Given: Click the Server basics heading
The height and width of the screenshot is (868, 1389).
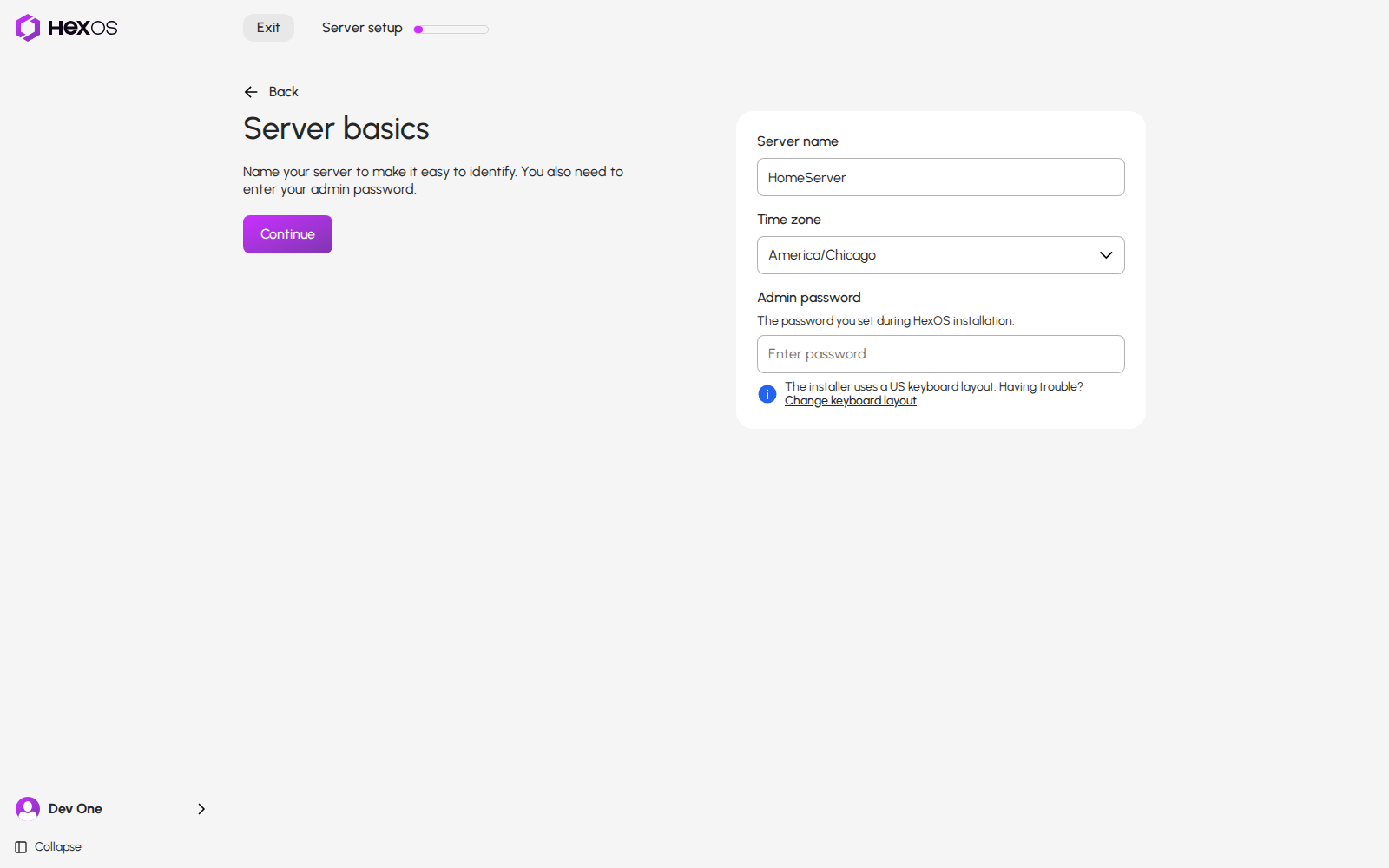Looking at the screenshot, I should 336,128.
